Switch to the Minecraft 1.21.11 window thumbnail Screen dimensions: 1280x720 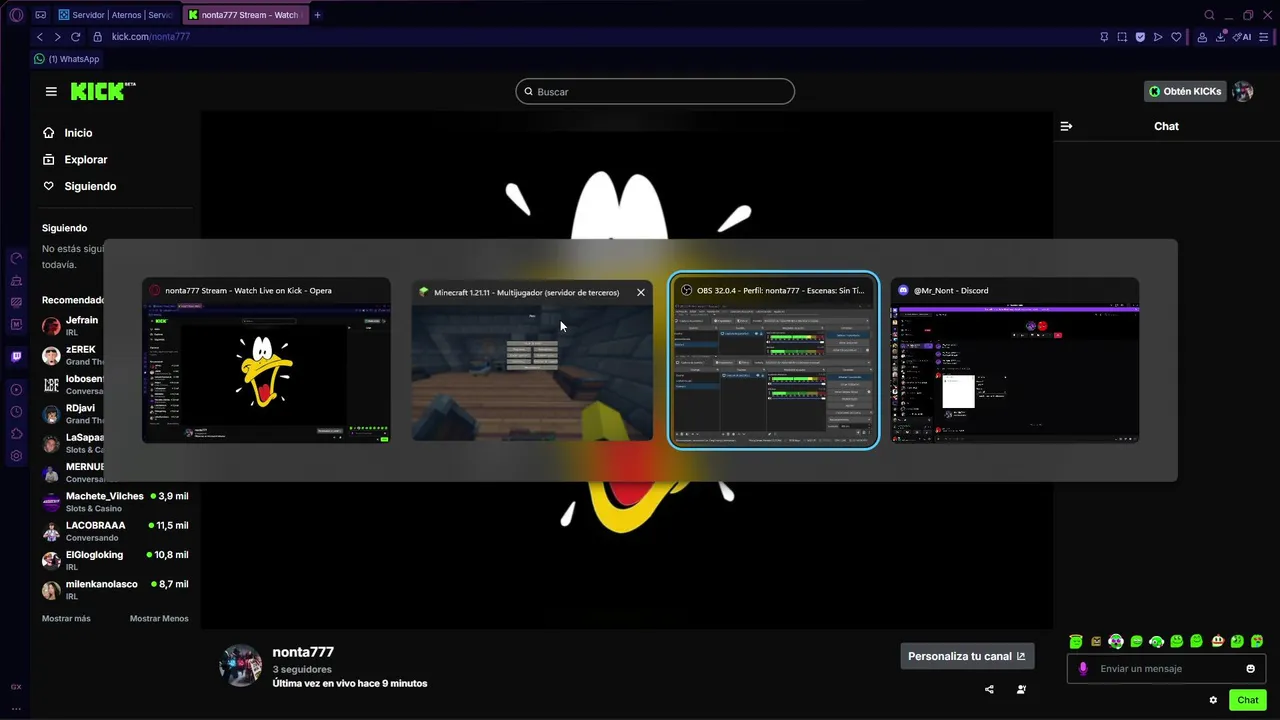(x=532, y=361)
